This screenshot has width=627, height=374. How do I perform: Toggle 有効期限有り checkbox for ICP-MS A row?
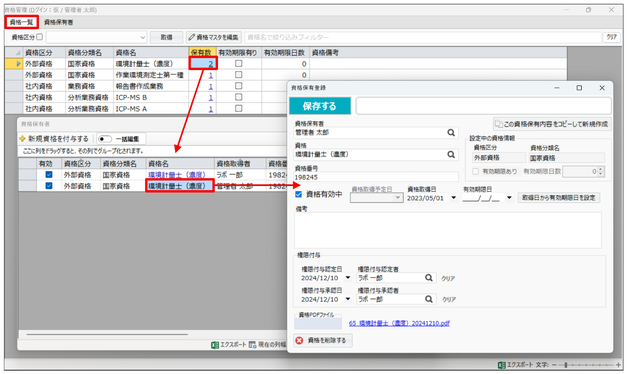239,108
